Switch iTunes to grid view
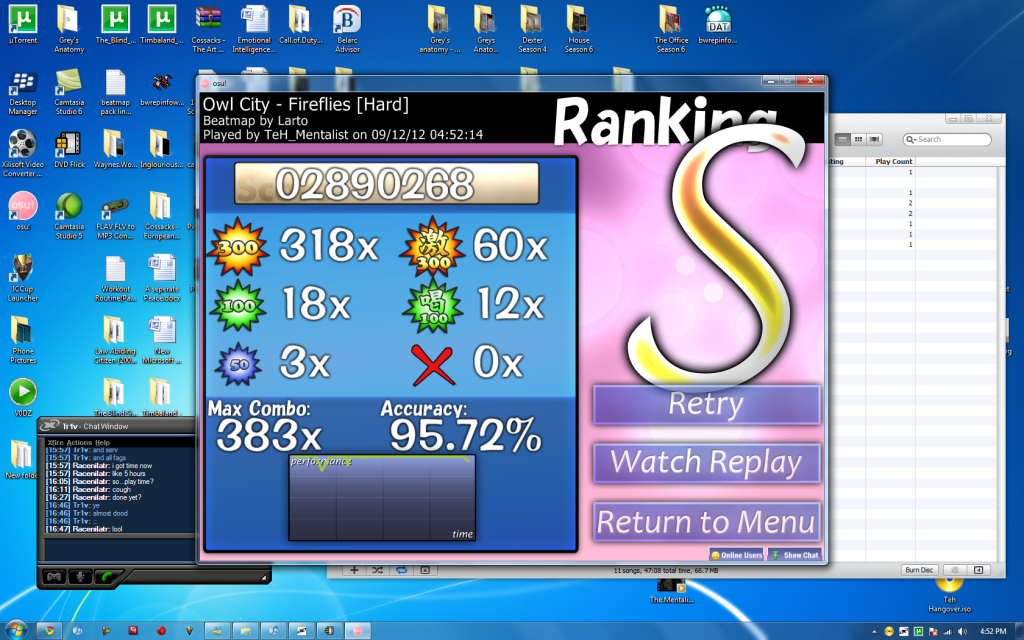 click(858, 139)
